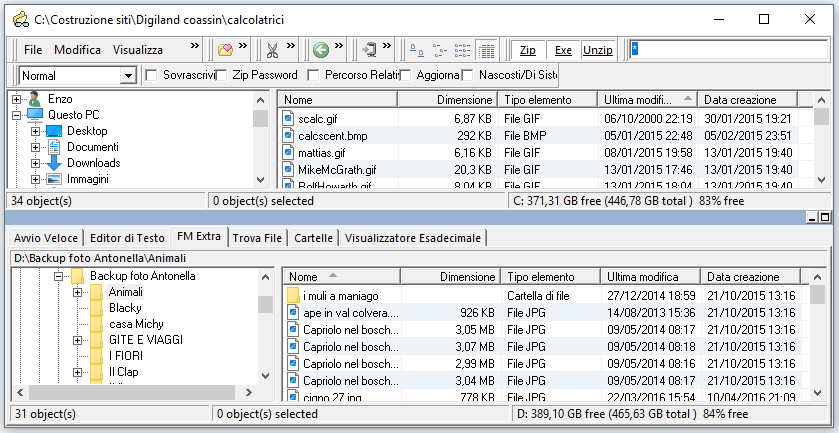839x433 pixels.
Task: Minimize the lower panel with small button
Action: click(x=814, y=218)
